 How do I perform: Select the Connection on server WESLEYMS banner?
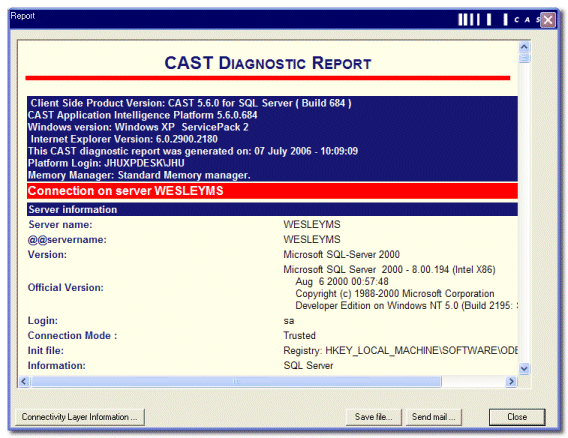tap(272, 191)
